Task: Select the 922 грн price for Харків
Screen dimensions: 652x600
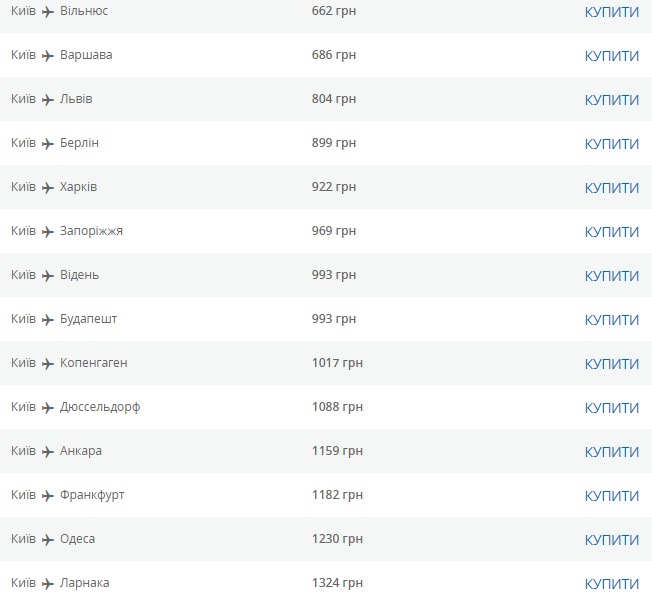Action: [x=333, y=187]
